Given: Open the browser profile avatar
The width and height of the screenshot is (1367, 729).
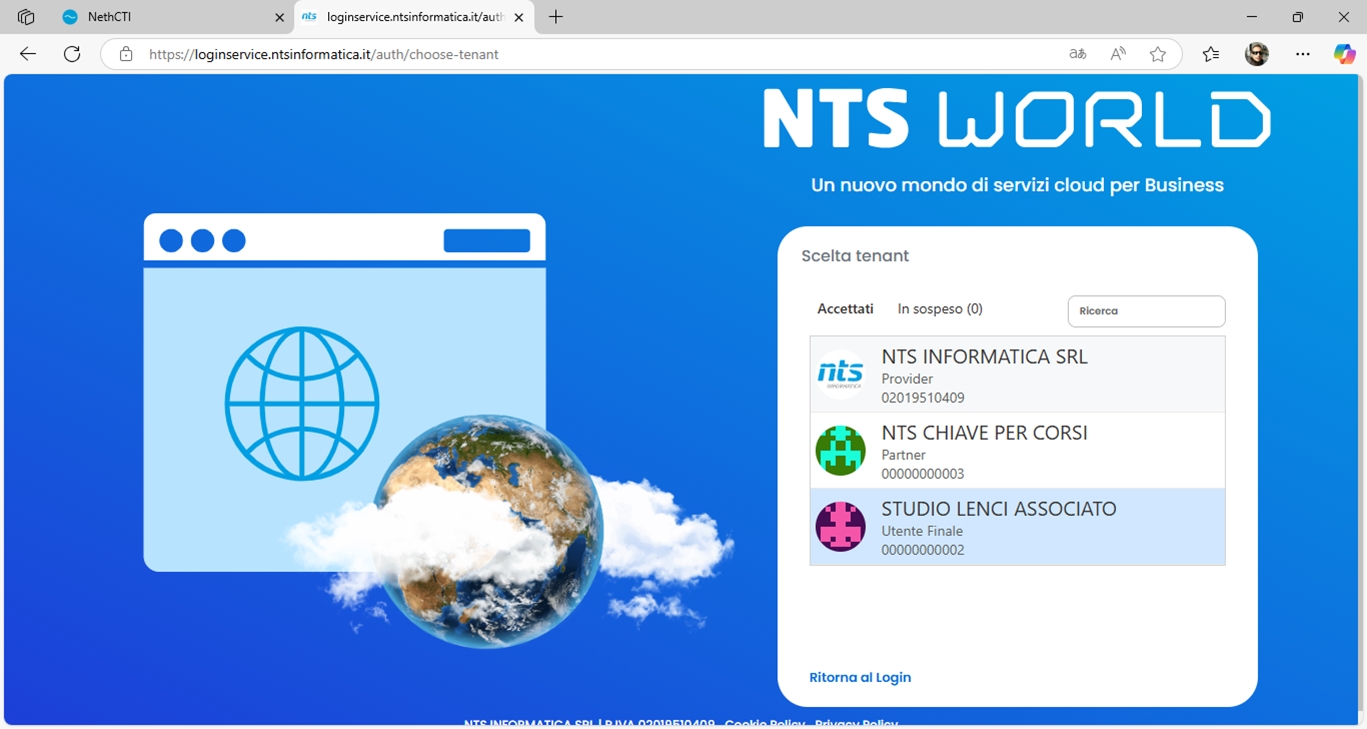Looking at the screenshot, I should pos(1257,54).
